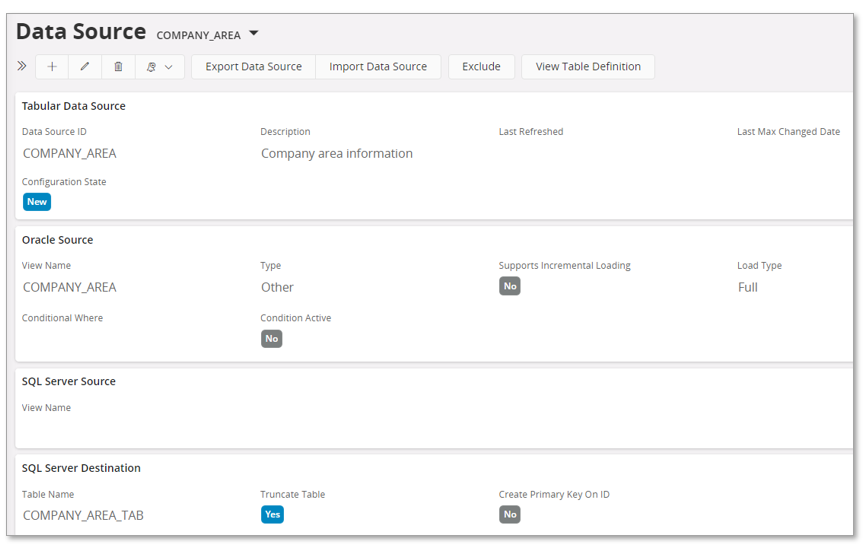Click the pencil edit icon
Screen dimensions: 867x544
[85, 67]
